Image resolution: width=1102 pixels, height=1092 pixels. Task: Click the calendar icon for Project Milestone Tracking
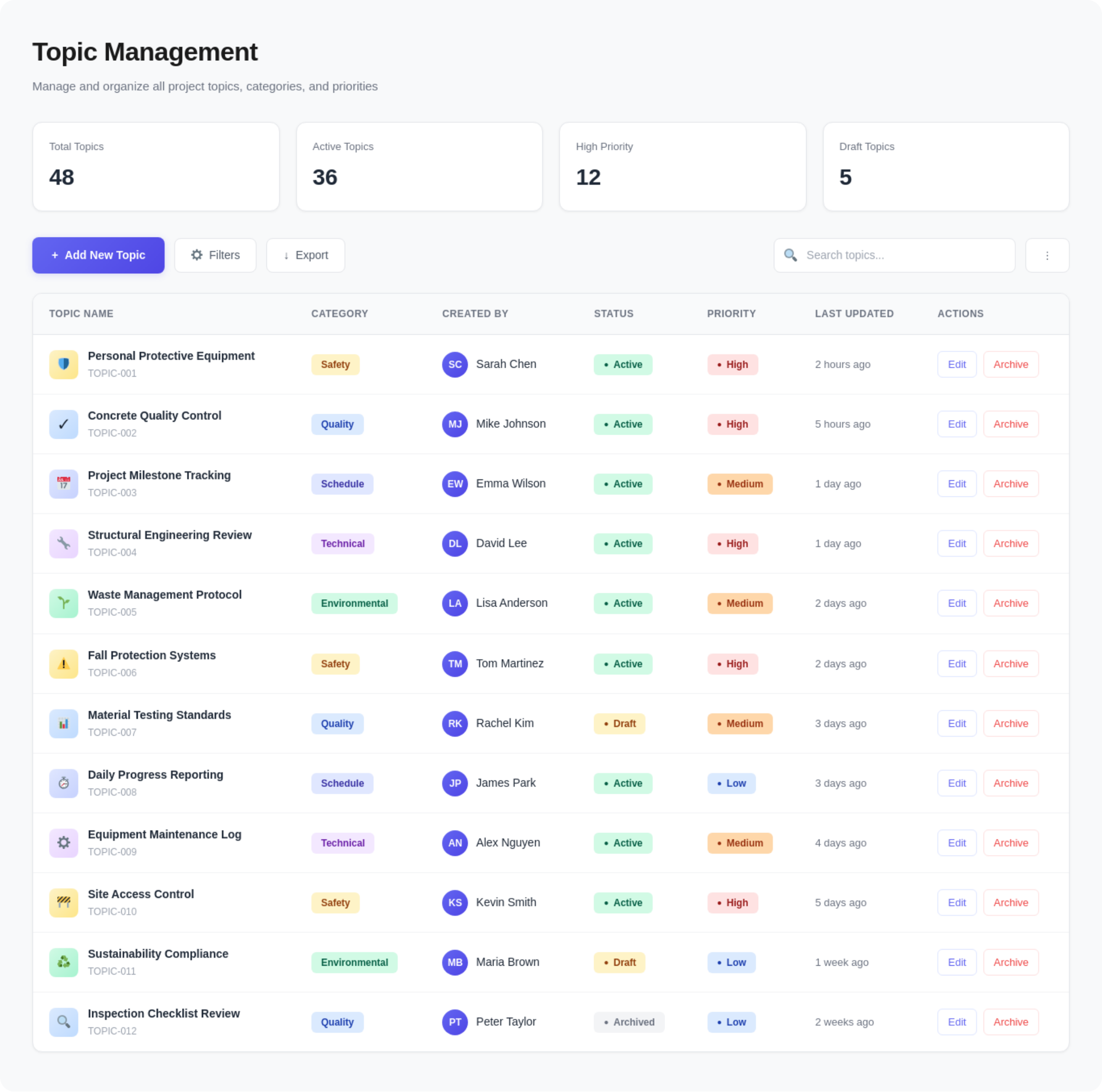[63, 484]
